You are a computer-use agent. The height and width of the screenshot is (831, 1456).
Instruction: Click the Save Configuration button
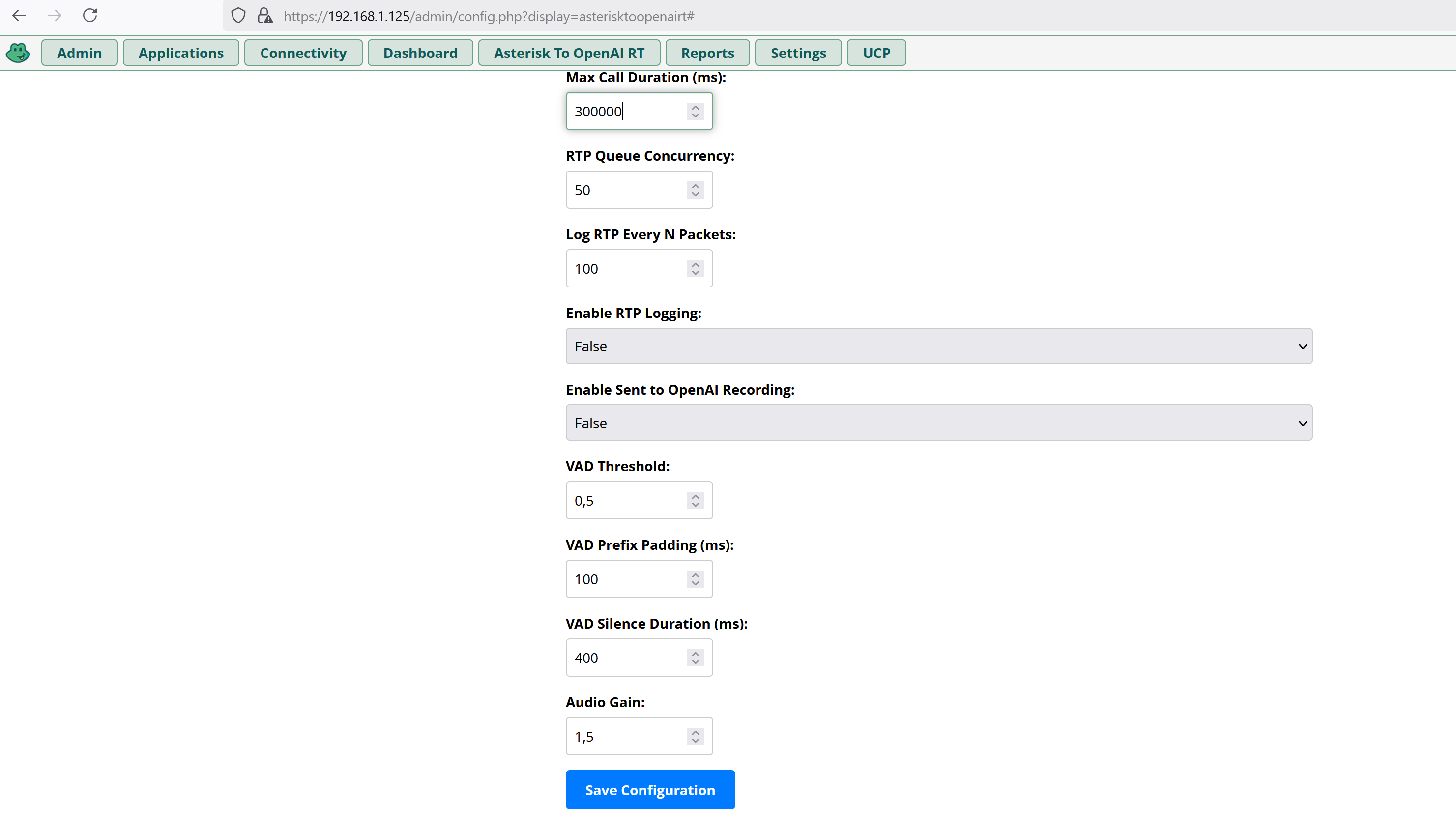click(x=650, y=790)
